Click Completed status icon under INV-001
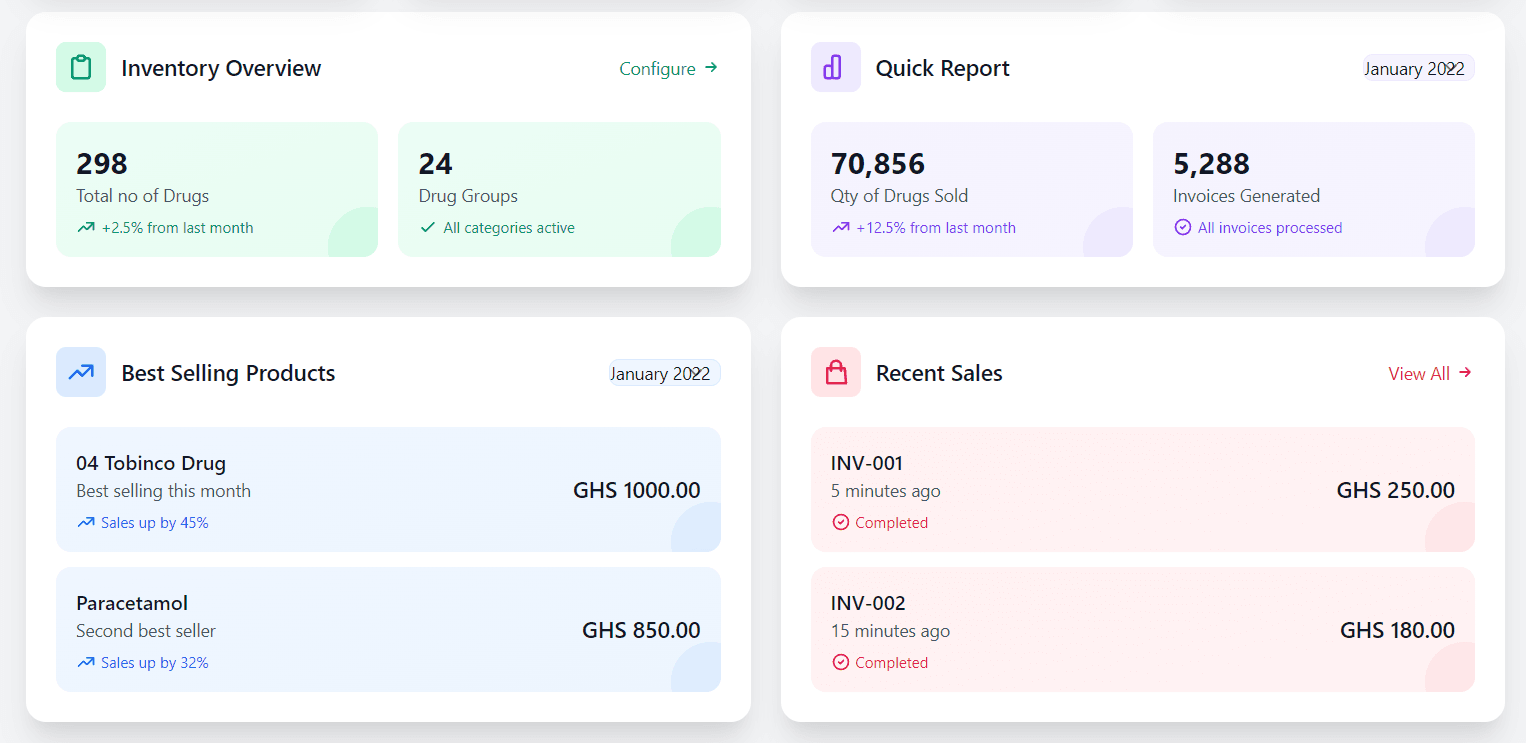1526x743 pixels. tap(840, 523)
